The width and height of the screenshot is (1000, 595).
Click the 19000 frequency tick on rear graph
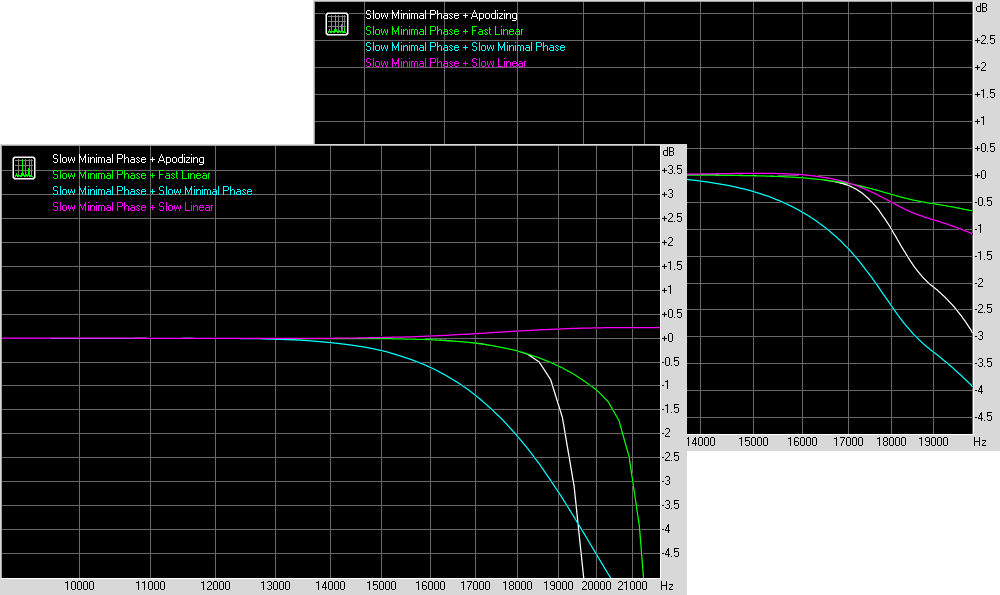click(933, 441)
